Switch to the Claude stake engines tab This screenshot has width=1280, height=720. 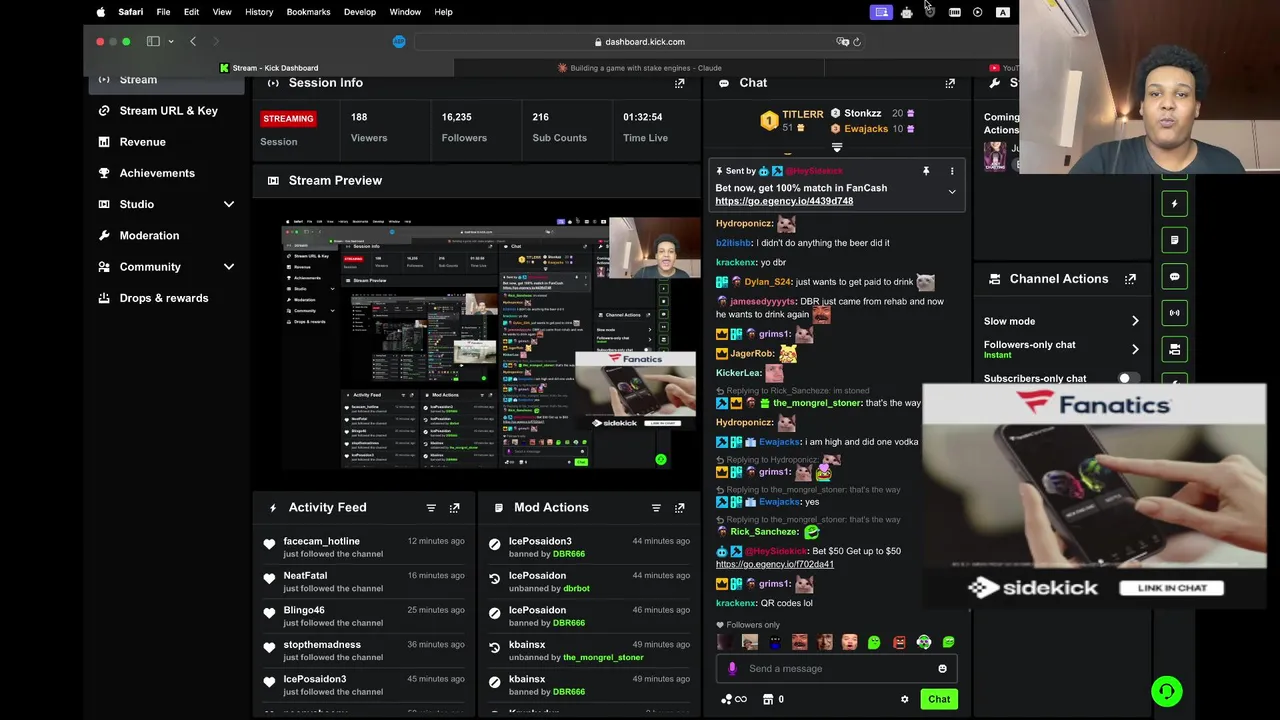640,68
